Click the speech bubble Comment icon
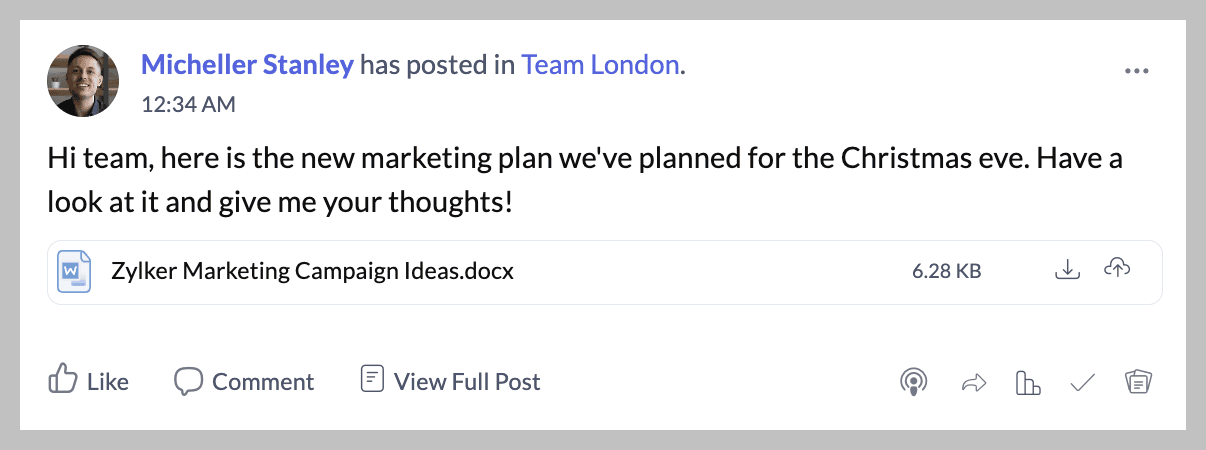Screen dimensions: 1206x450 pyautogui.click(x=188, y=381)
